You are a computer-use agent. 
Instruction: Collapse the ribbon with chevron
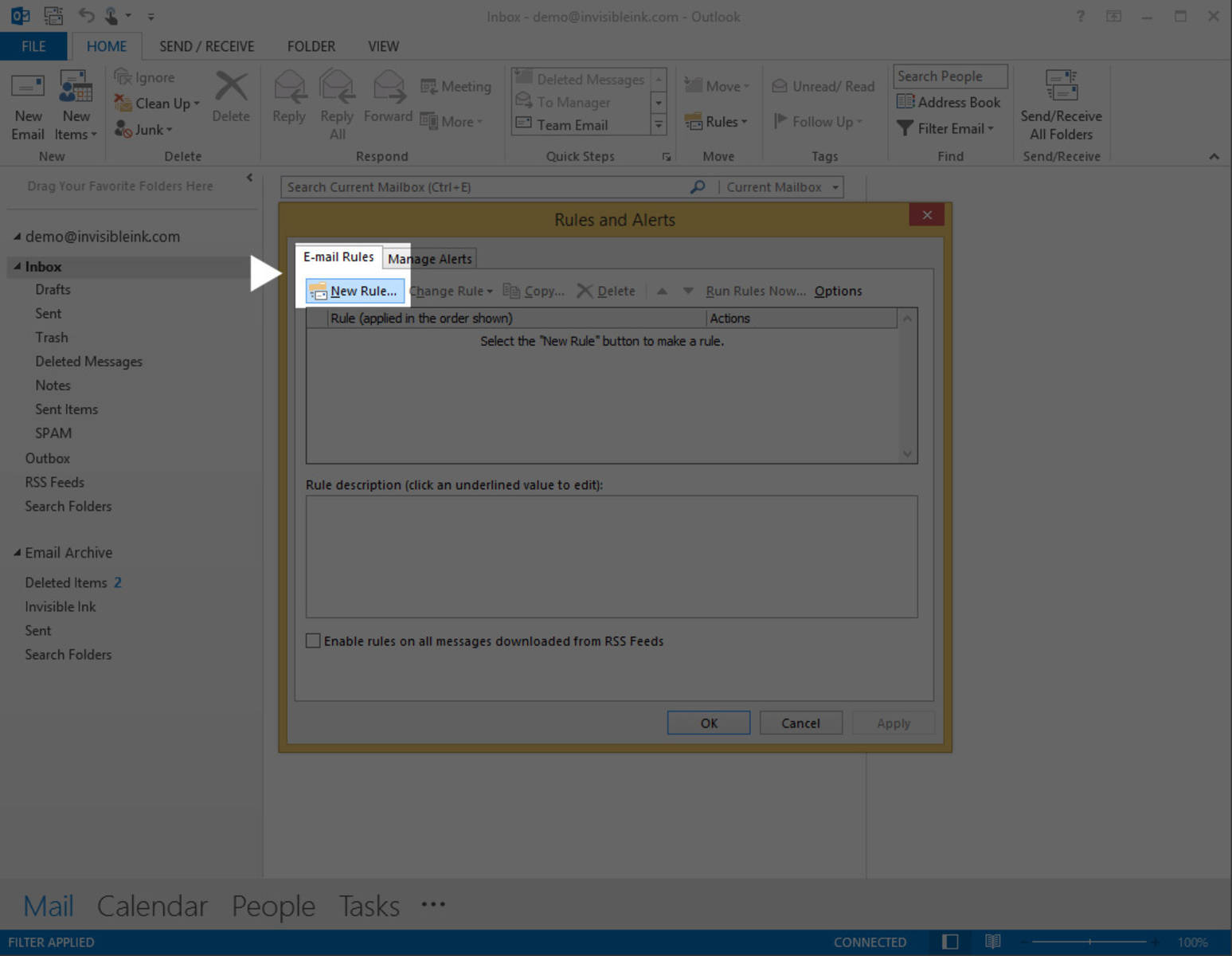coord(1214,156)
